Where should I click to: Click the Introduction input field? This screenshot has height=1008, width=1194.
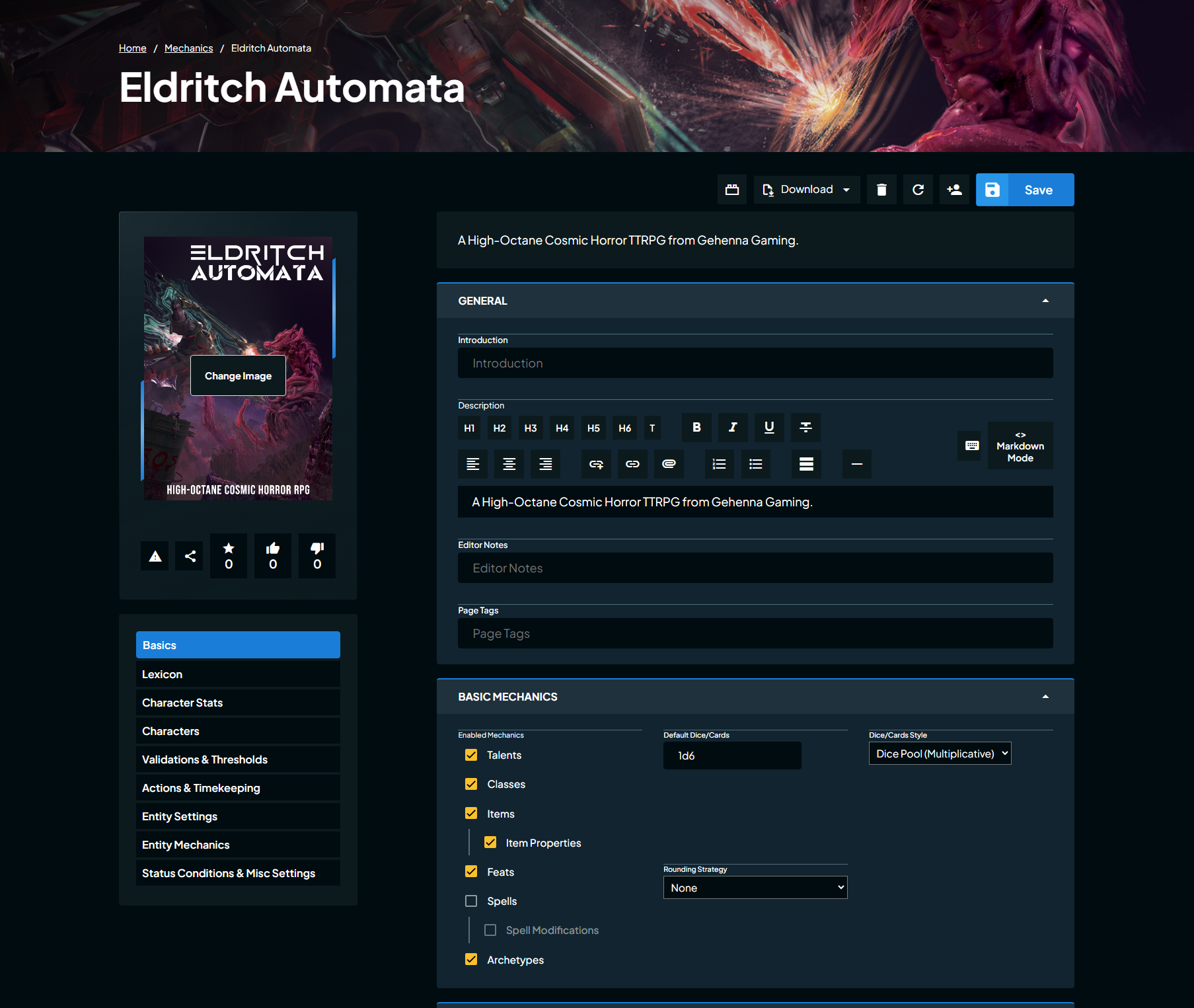[755, 363]
